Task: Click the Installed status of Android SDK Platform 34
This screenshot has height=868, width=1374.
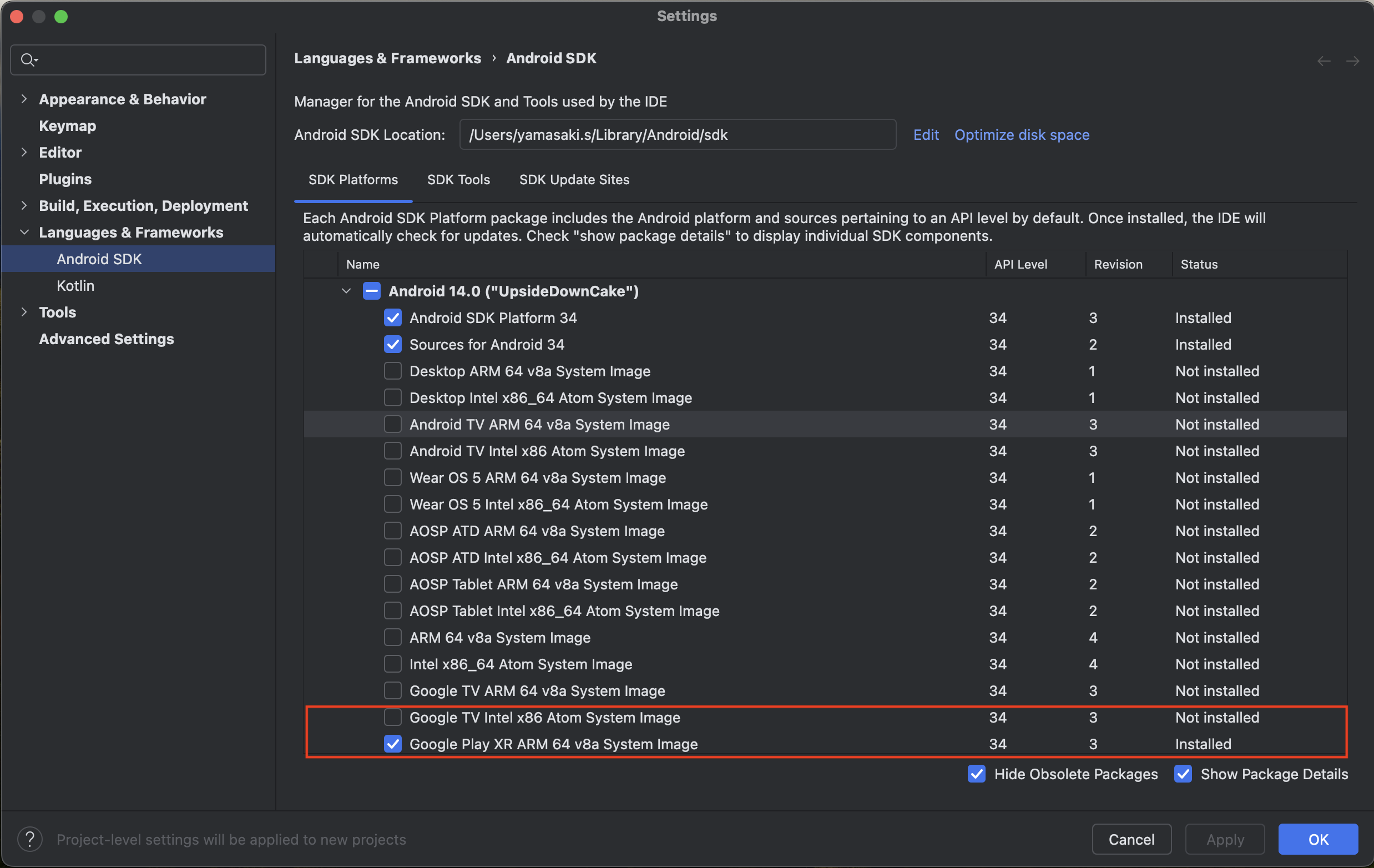Action: tap(1203, 317)
